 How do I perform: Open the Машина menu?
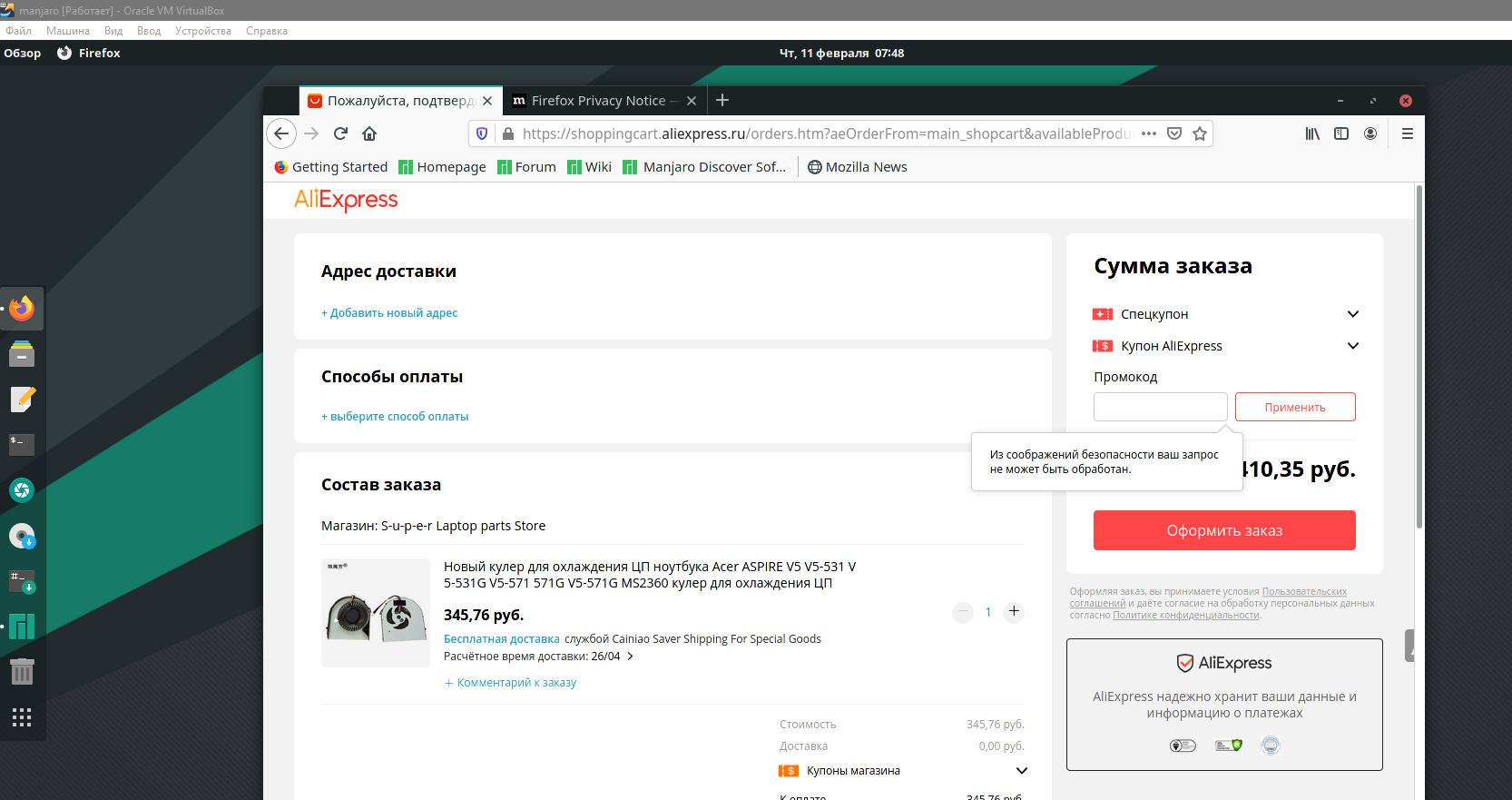pos(68,31)
